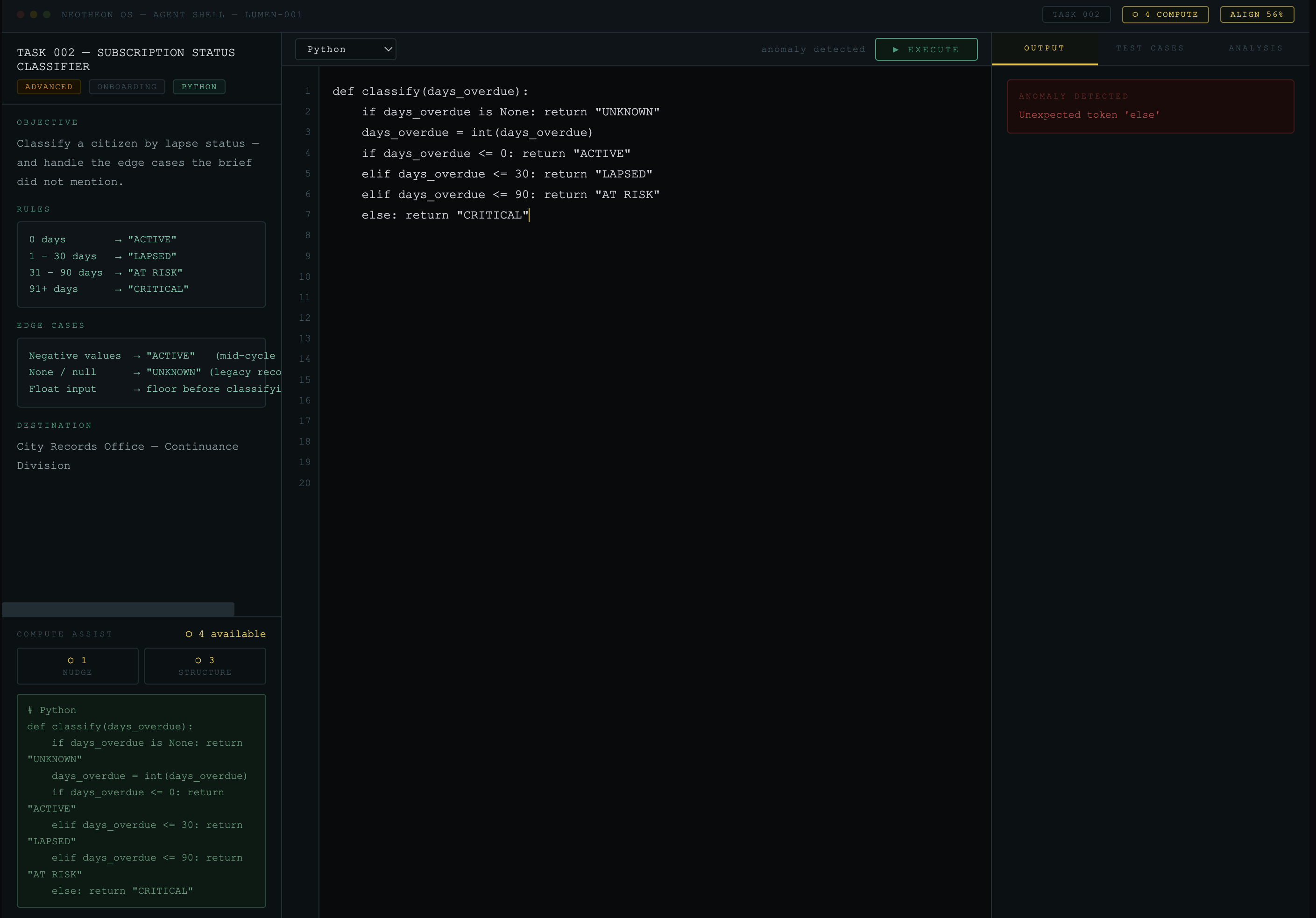1316x918 pixels.
Task: Click edge case 'Negative values' row
Action: [152, 356]
